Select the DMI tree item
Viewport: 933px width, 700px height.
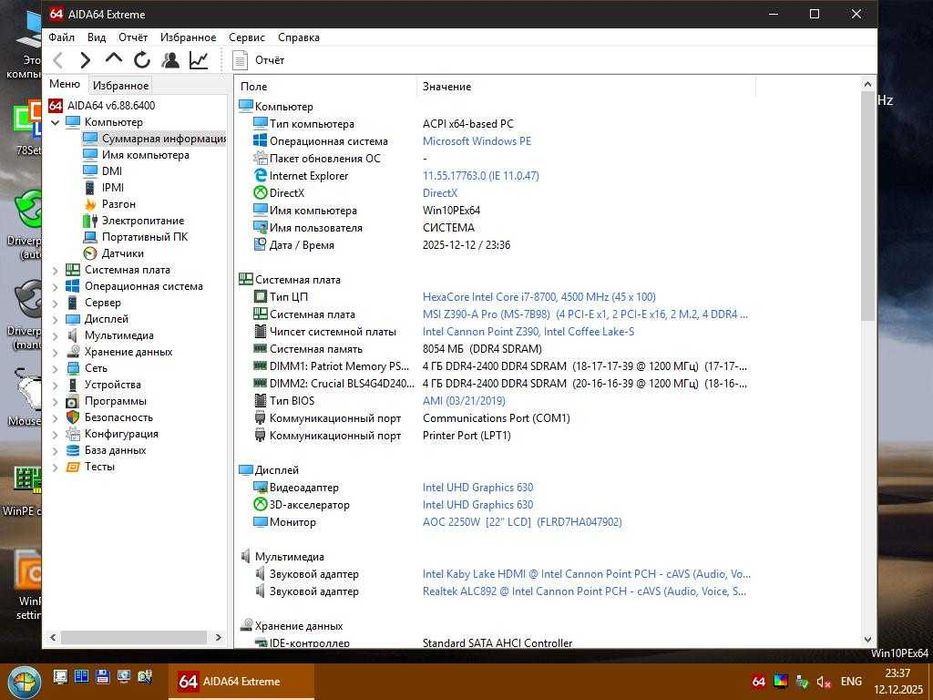[x=112, y=171]
